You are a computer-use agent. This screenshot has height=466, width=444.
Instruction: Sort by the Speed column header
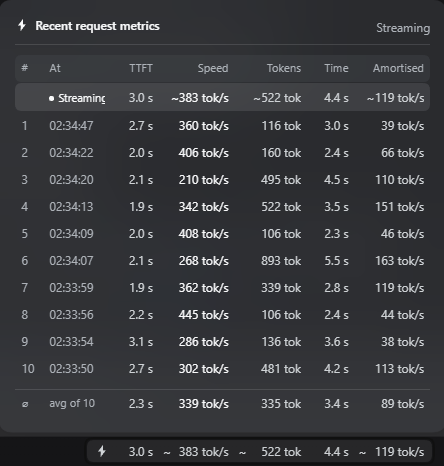click(x=213, y=68)
